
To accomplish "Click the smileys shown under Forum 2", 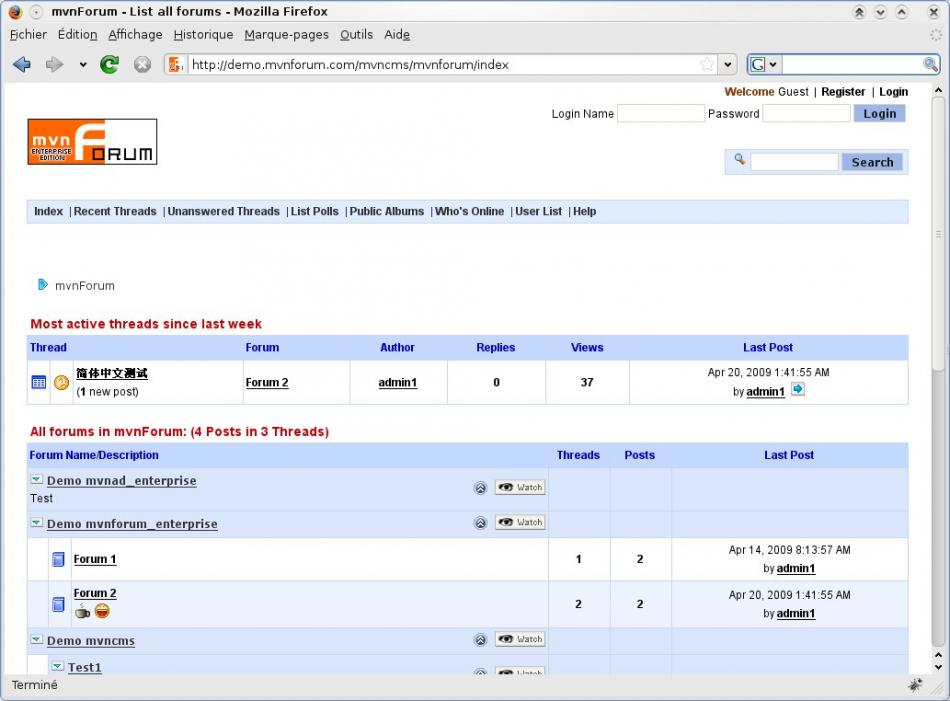I will (x=94, y=611).
